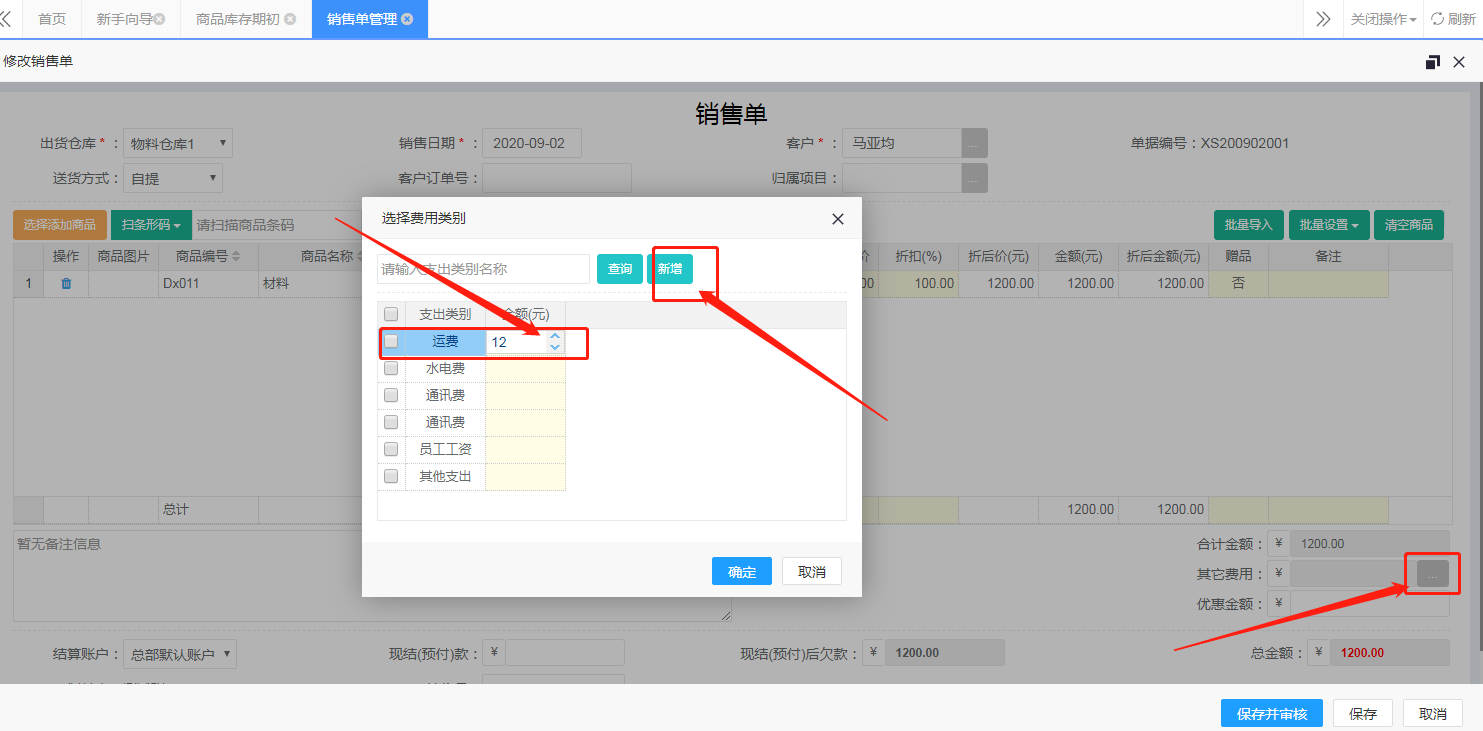Select the 销售单管理 tab
The width and height of the screenshot is (1483, 731).
click(370, 19)
